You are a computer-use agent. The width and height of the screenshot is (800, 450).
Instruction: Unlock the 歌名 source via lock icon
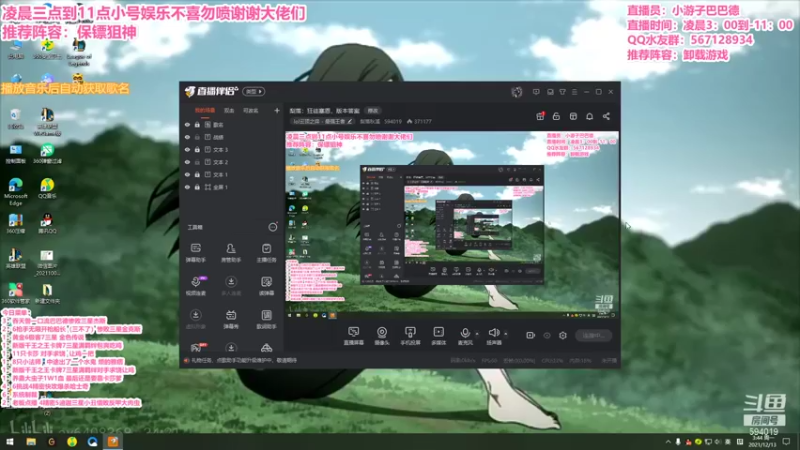pyautogui.click(x=197, y=124)
